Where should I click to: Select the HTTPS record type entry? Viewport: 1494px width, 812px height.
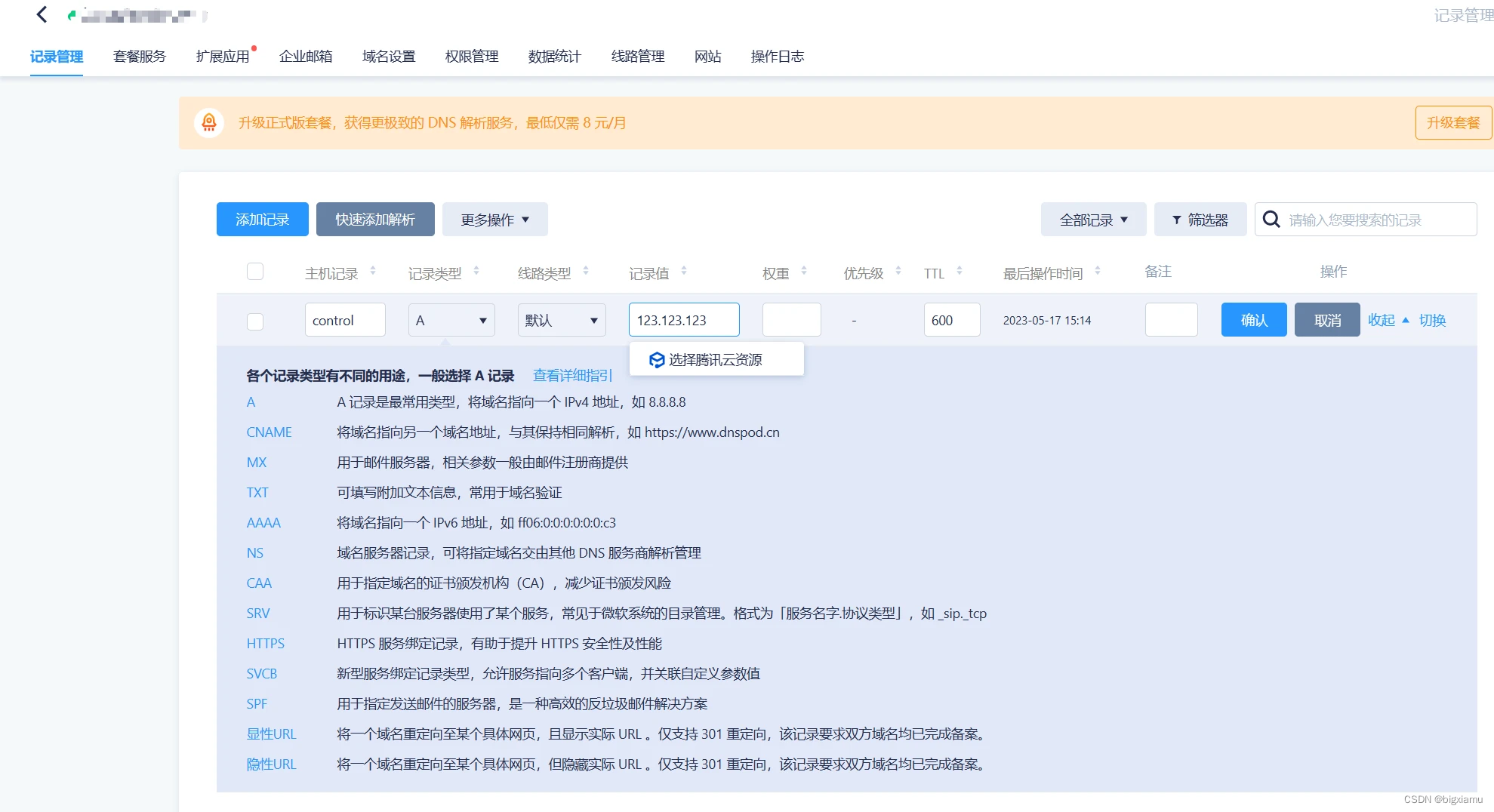coord(266,644)
